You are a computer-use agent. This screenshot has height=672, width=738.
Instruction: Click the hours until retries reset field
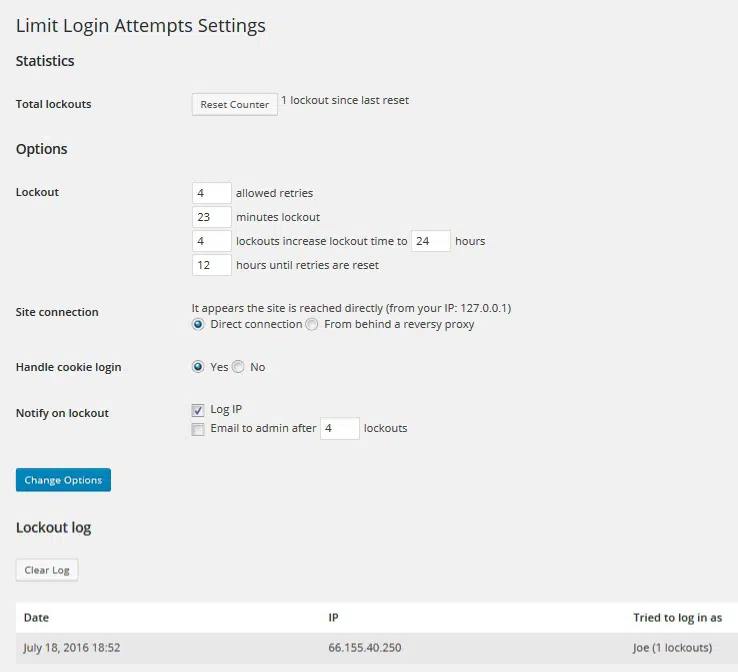click(211, 265)
